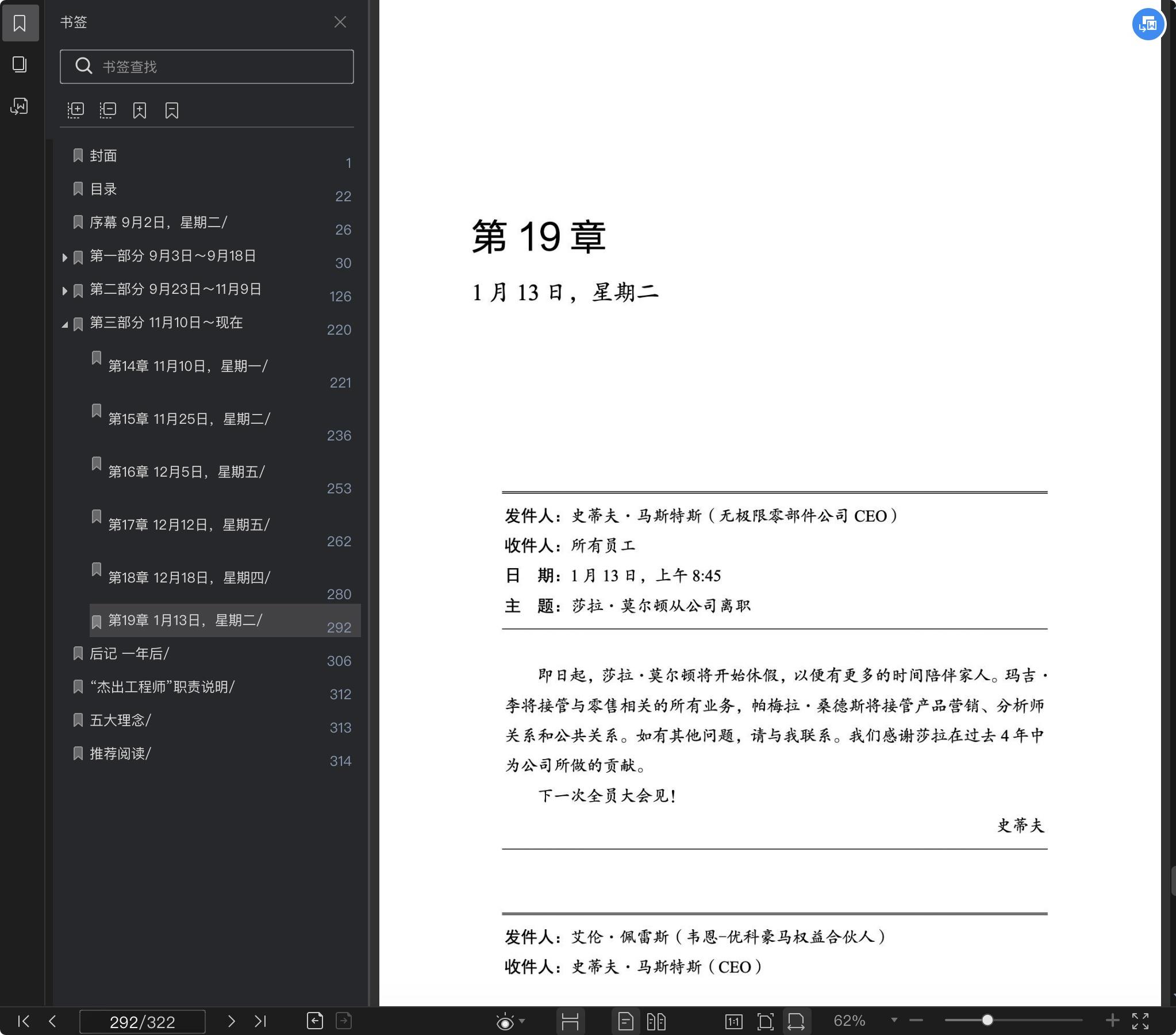Click zoom in plus button
1176x1035 pixels.
(x=1112, y=1021)
